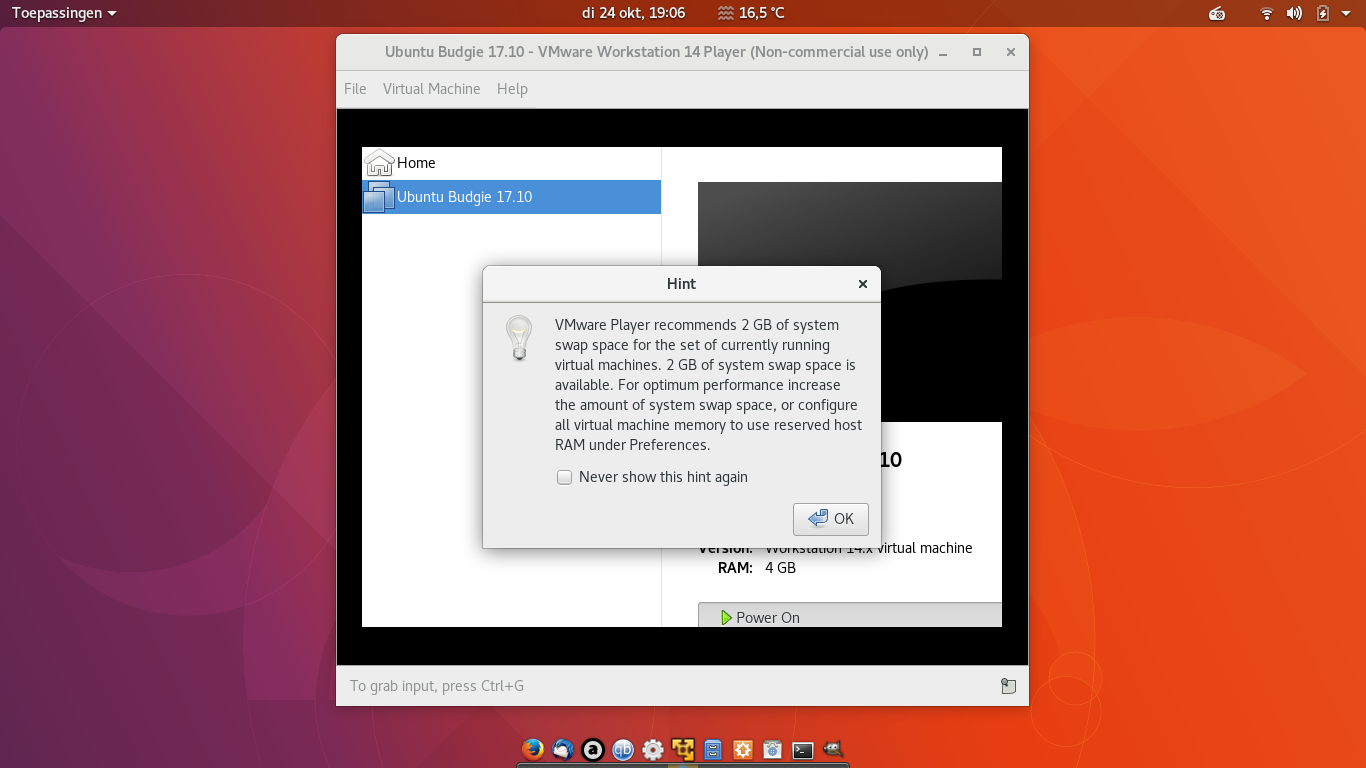Click the Power On button

click(x=850, y=615)
